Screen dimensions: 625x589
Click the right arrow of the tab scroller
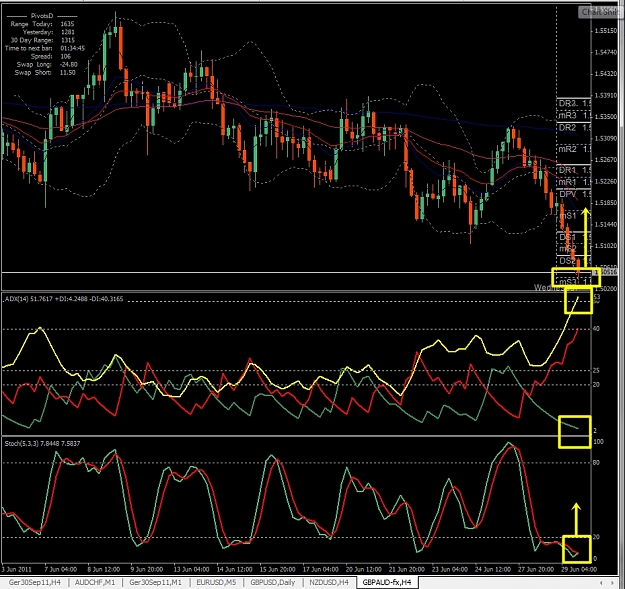(613, 583)
